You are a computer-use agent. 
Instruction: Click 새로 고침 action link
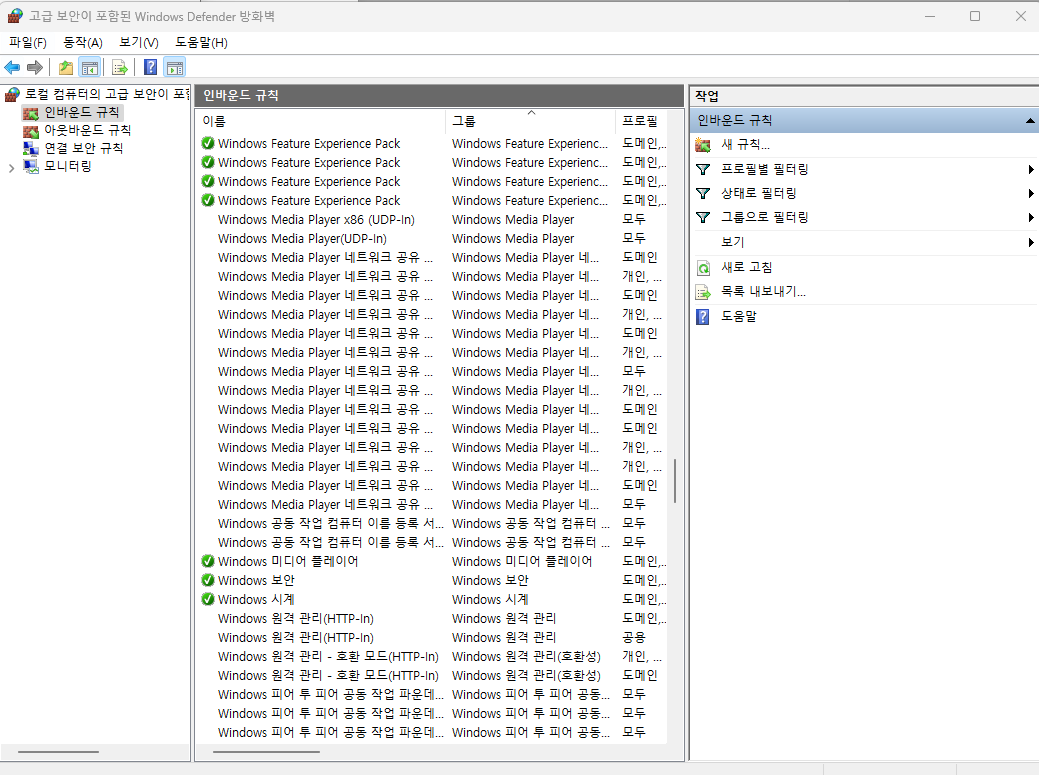(x=747, y=268)
